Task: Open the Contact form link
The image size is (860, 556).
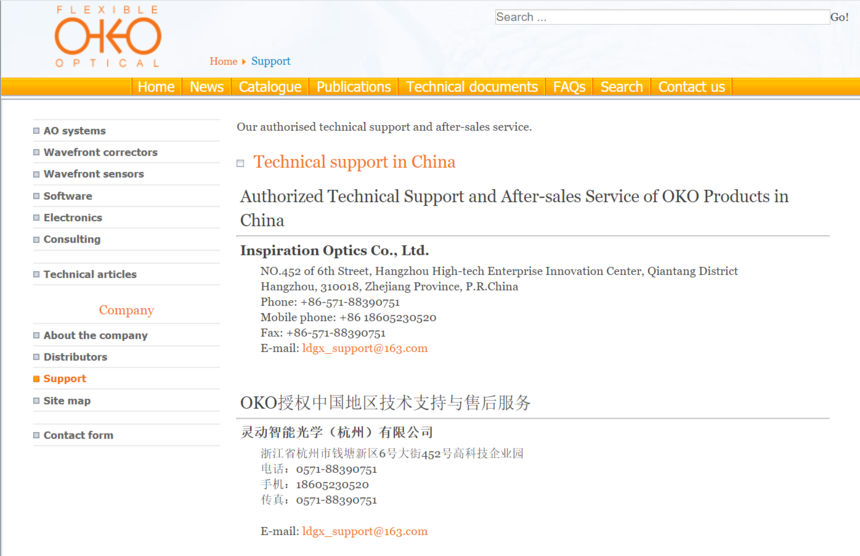Action: 78,435
